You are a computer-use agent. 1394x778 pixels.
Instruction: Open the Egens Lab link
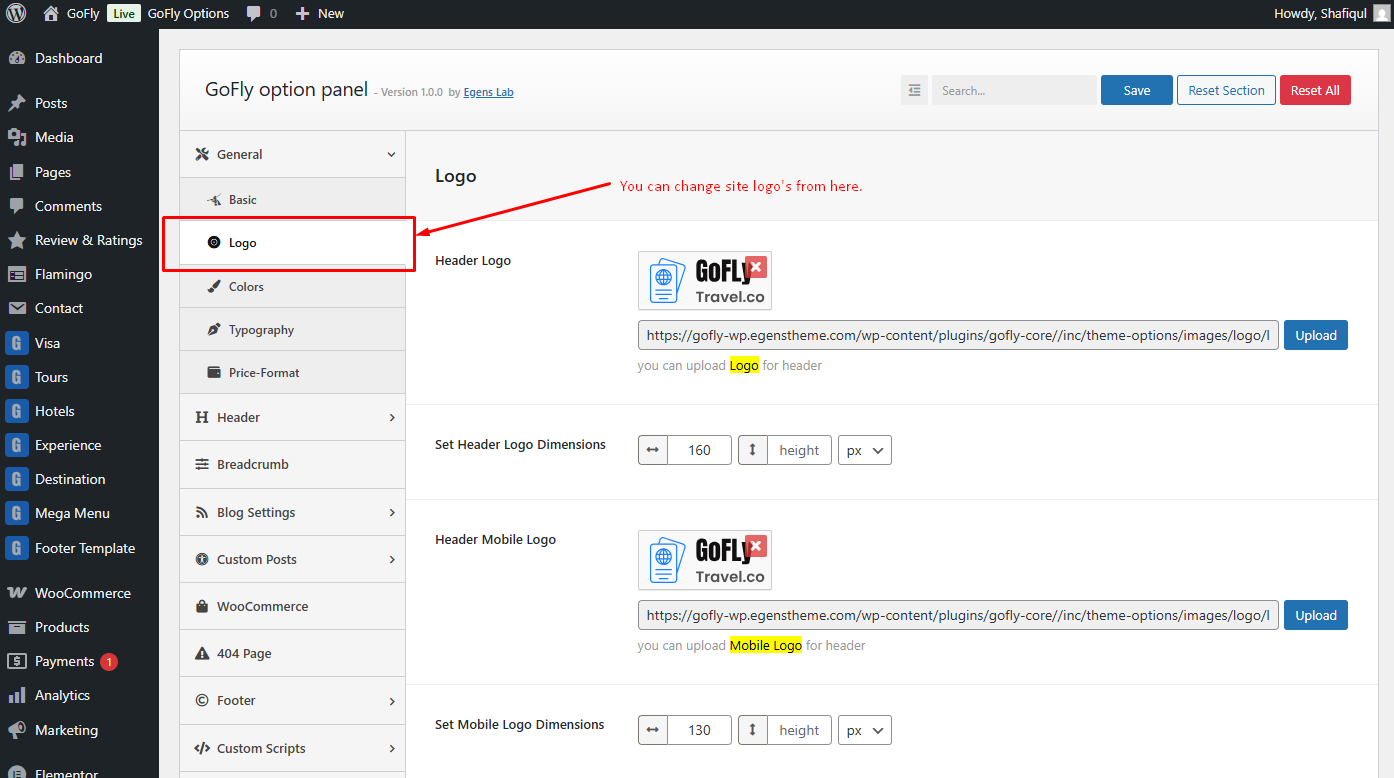click(488, 92)
